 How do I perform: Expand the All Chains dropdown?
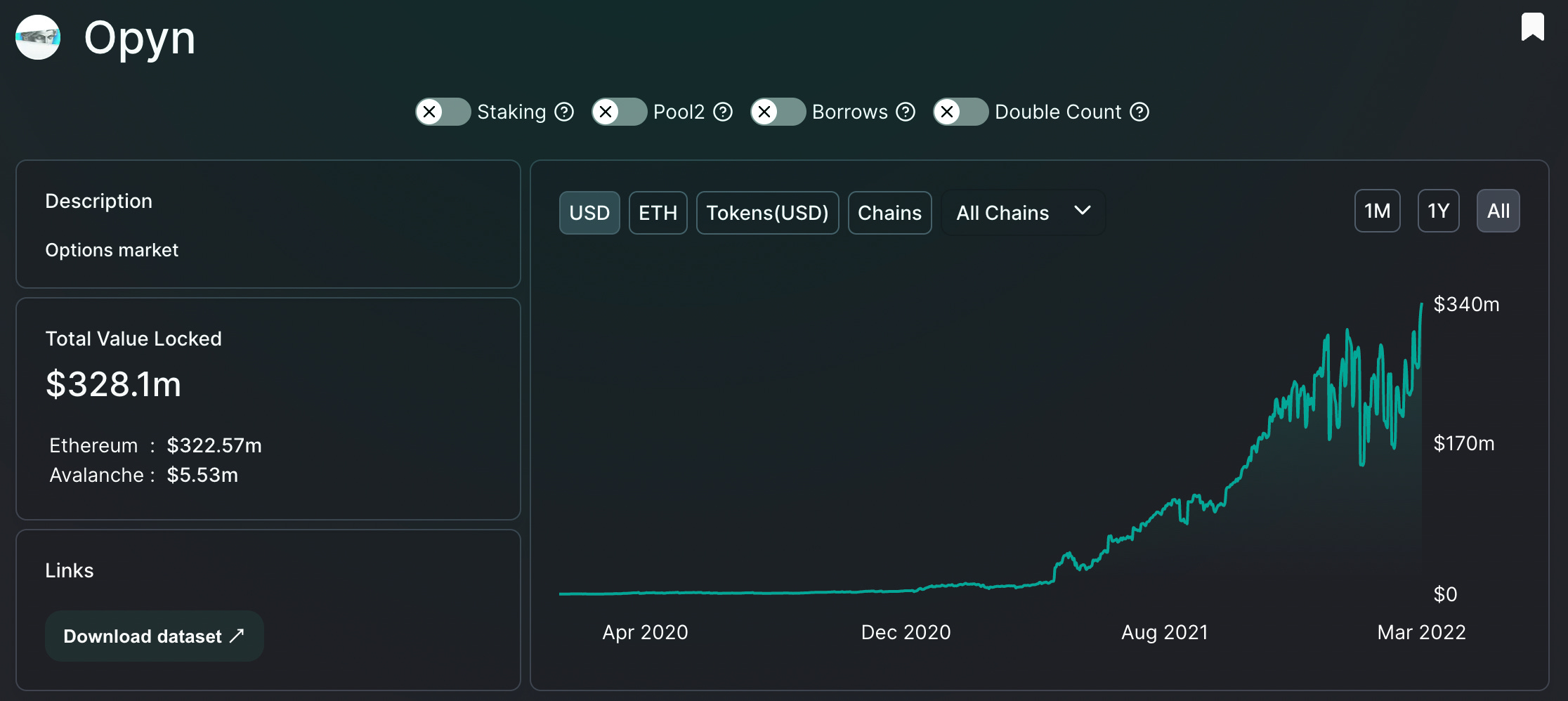tap(1023, 212)
